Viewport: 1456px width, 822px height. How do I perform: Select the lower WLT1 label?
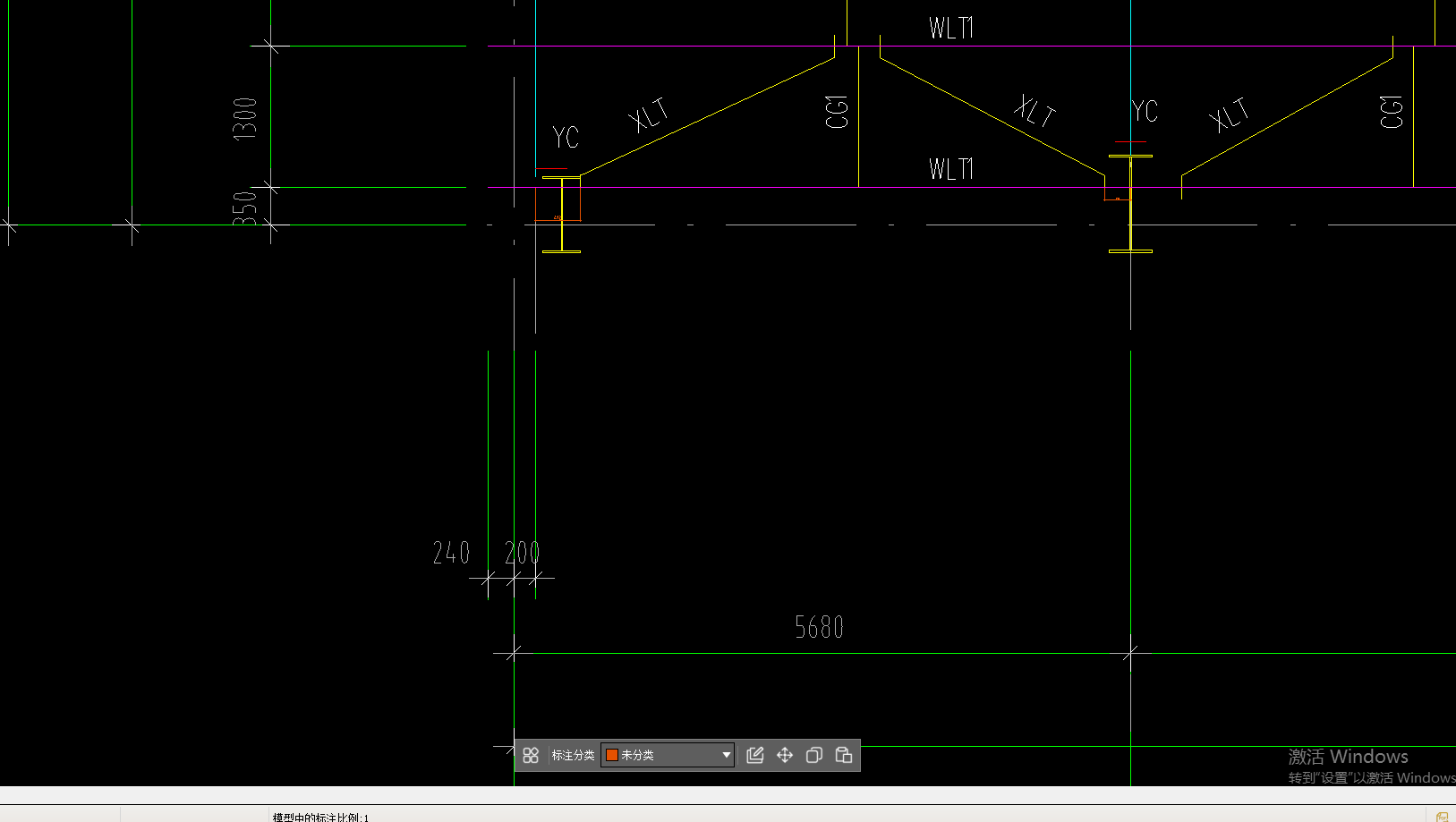[x=950, y=168]
